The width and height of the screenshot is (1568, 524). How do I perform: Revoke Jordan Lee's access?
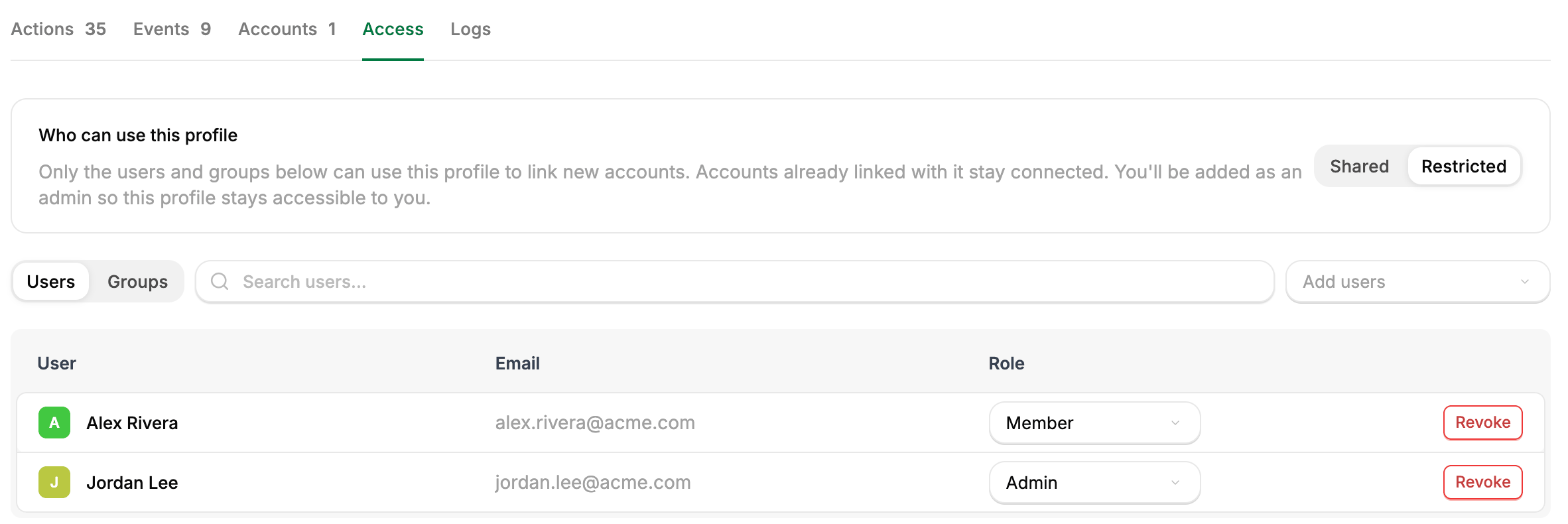(x=1482, y=482)
